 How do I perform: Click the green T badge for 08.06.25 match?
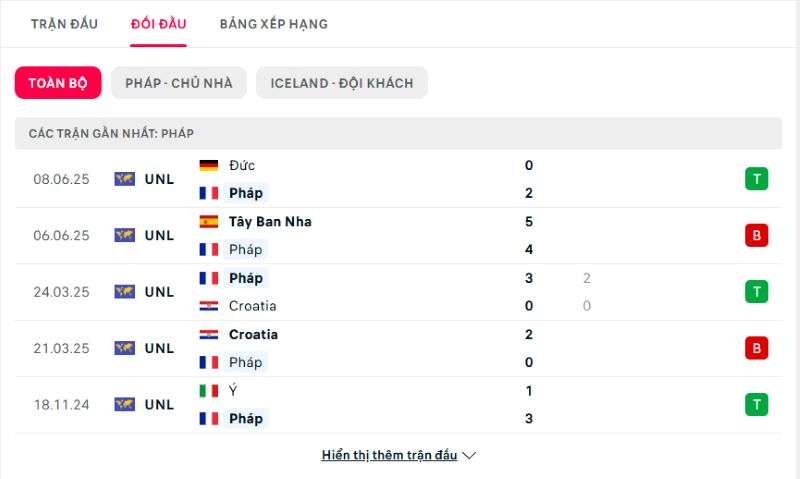(x=756, y=179)
